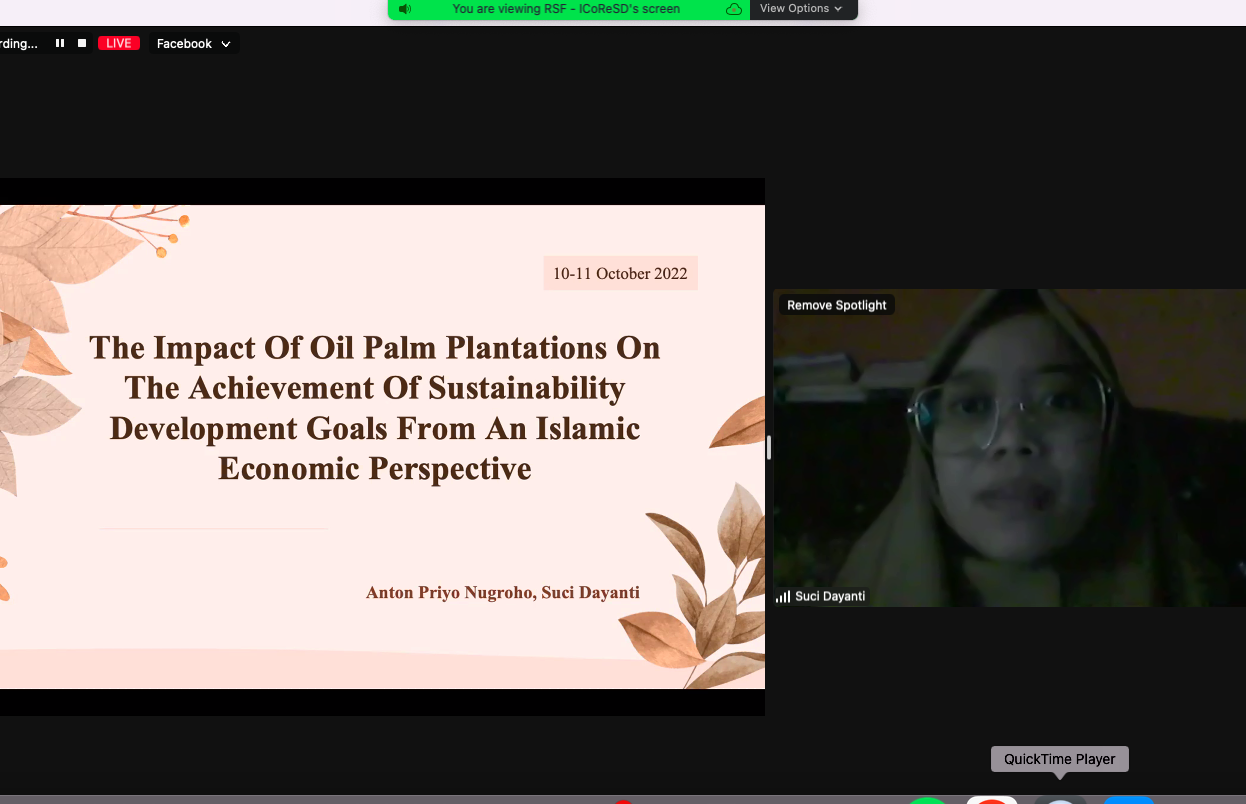
Task: Click the '10-11 October 2022' date on the slide
Action: [x=620, y=273]
